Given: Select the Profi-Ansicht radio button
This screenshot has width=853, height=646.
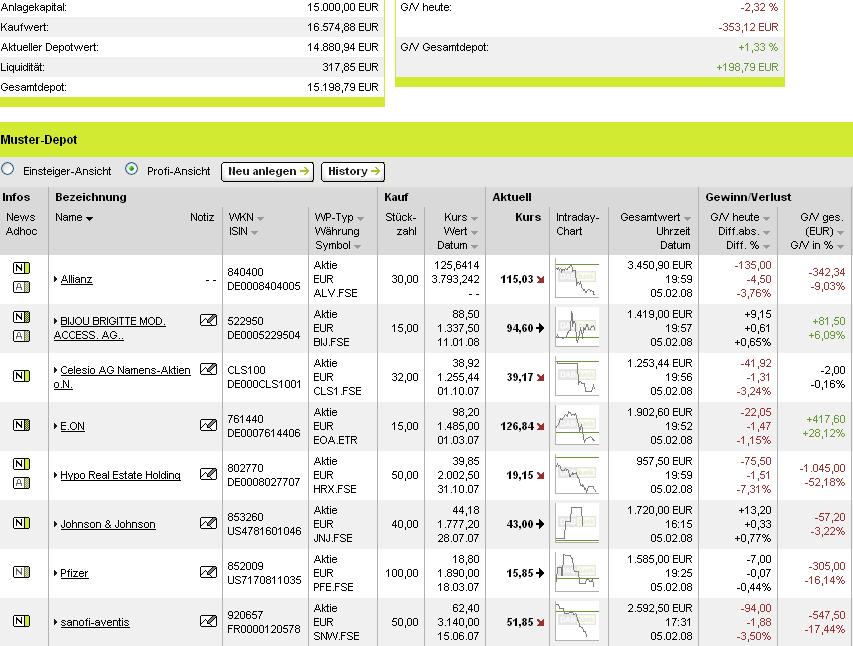Looking at the screenshot, I should click(x=131, y=169).
